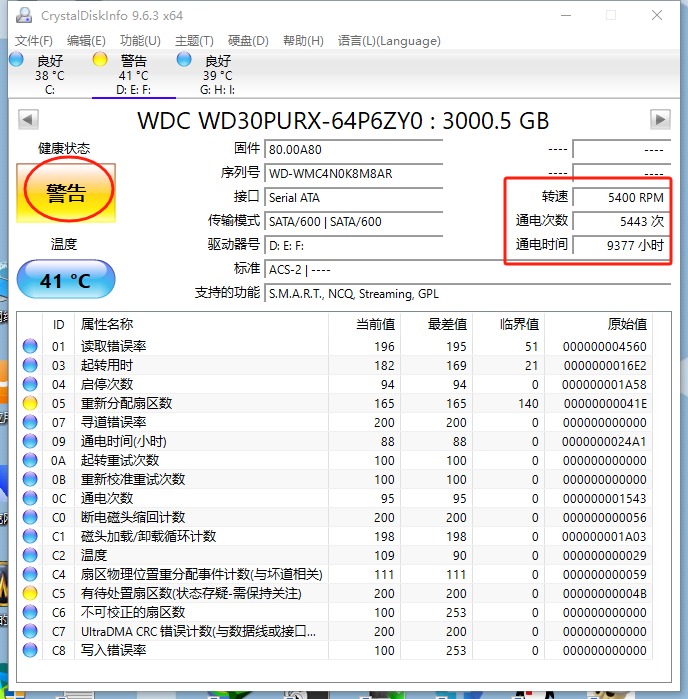Click the 固件 field showing 80.00A80
Image resolution: width=688 pixels, height=699 pixels.
point(353,149)
